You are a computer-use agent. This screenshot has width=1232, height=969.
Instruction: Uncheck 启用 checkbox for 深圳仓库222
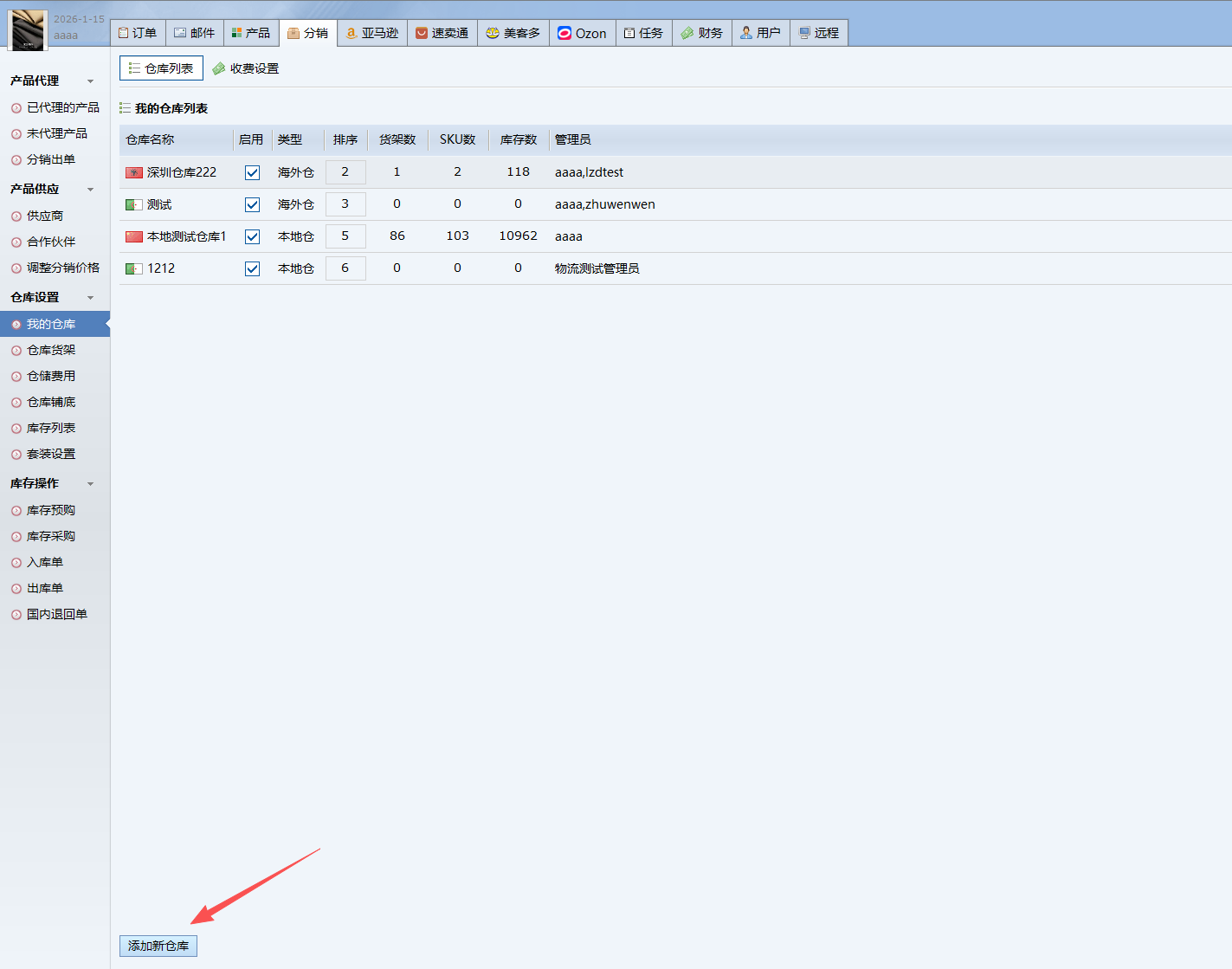click(x=252, y=172)
